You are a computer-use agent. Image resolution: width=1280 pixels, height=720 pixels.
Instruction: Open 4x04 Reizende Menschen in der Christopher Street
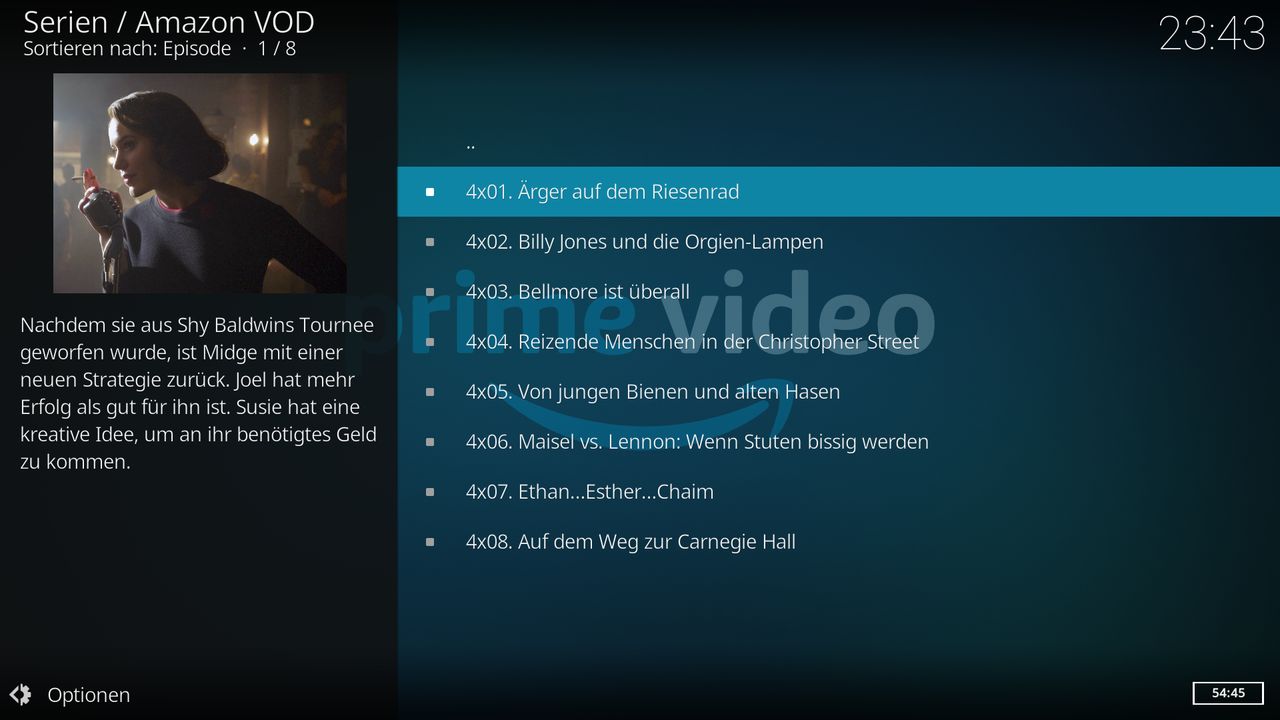838,341
